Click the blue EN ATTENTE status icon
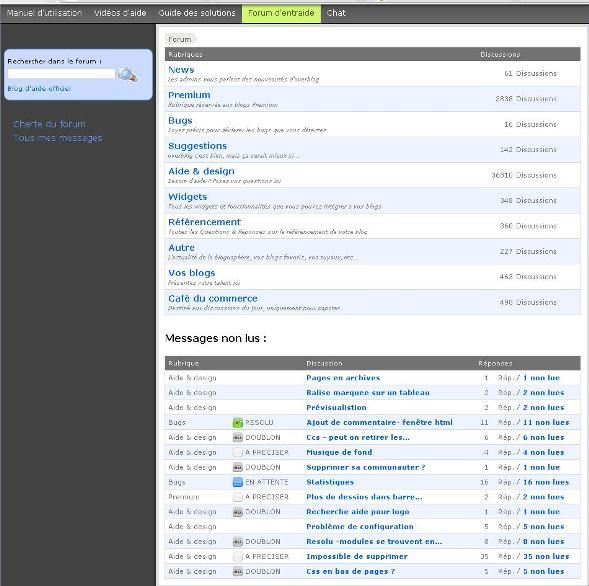The width and height of the screenshot is (589, 586). (237, 482)
